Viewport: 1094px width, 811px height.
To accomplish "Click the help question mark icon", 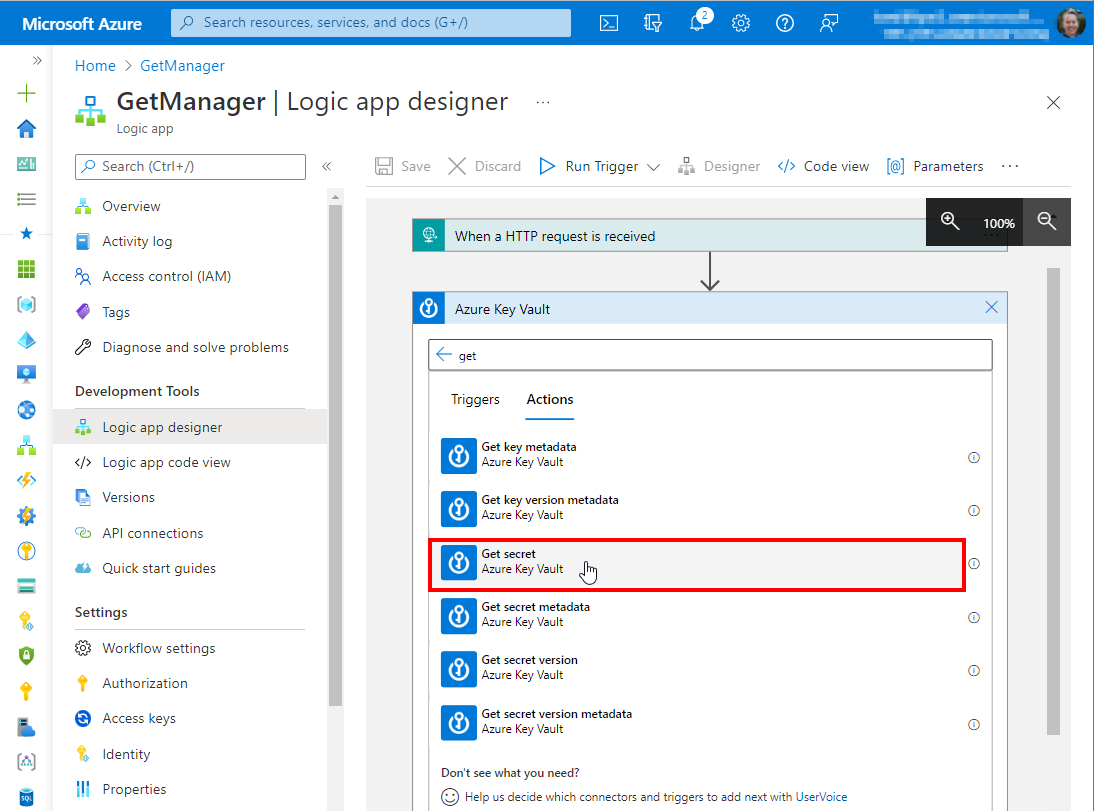I will pyautogui.click(x=785, y=23).
